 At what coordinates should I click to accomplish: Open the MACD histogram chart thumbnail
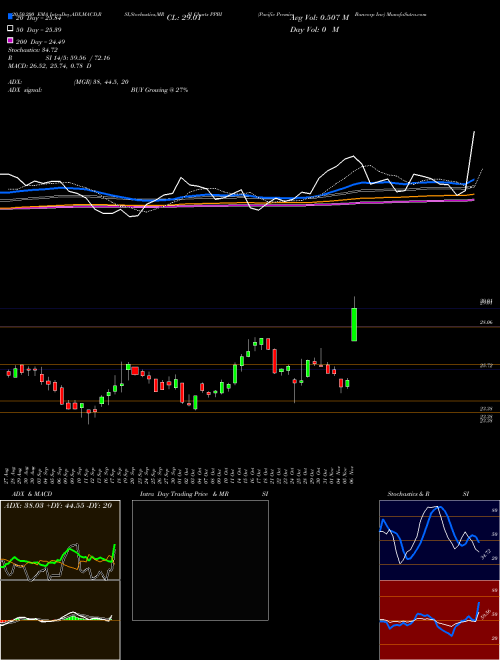pos(60,620)
